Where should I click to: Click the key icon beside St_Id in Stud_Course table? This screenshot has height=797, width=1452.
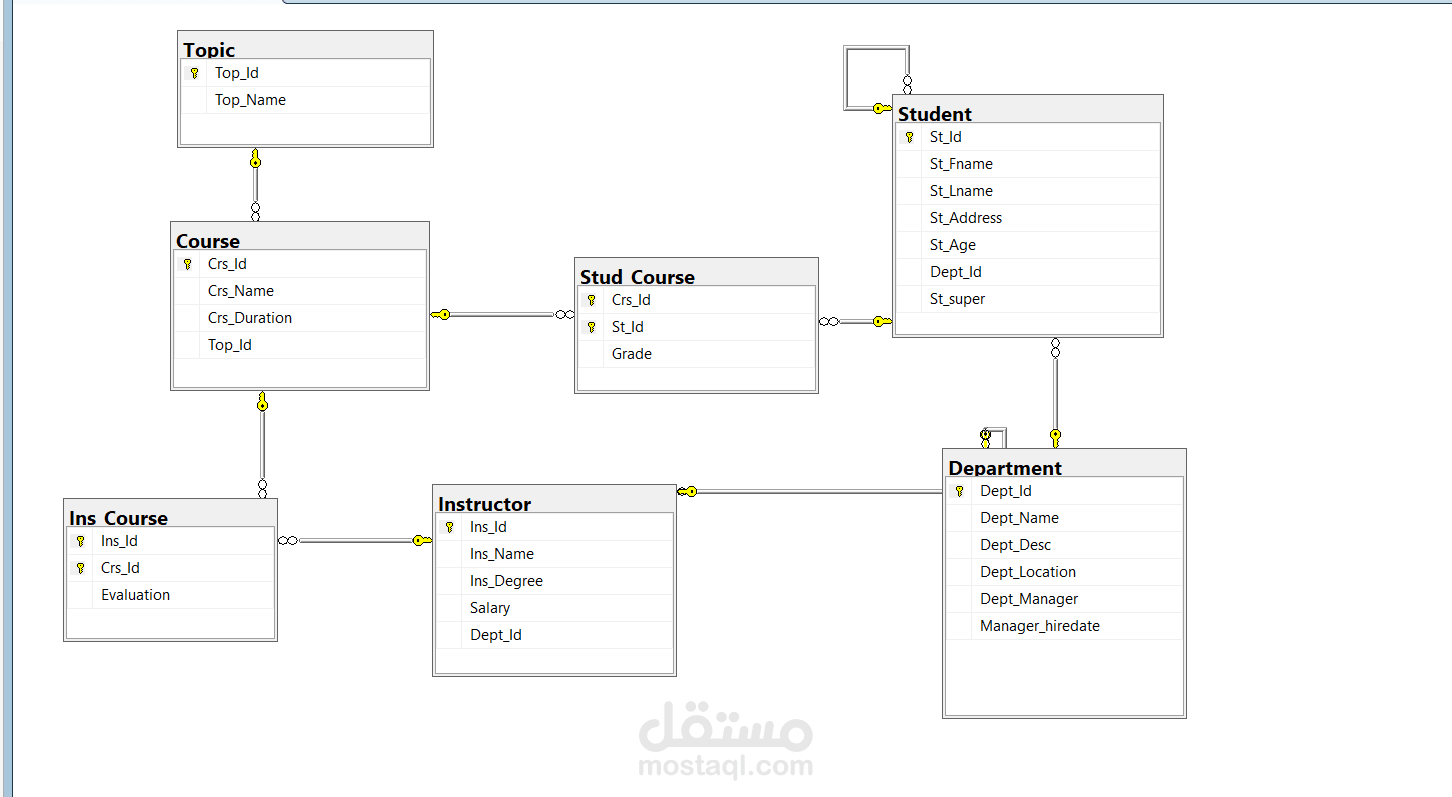pos(592,327)
